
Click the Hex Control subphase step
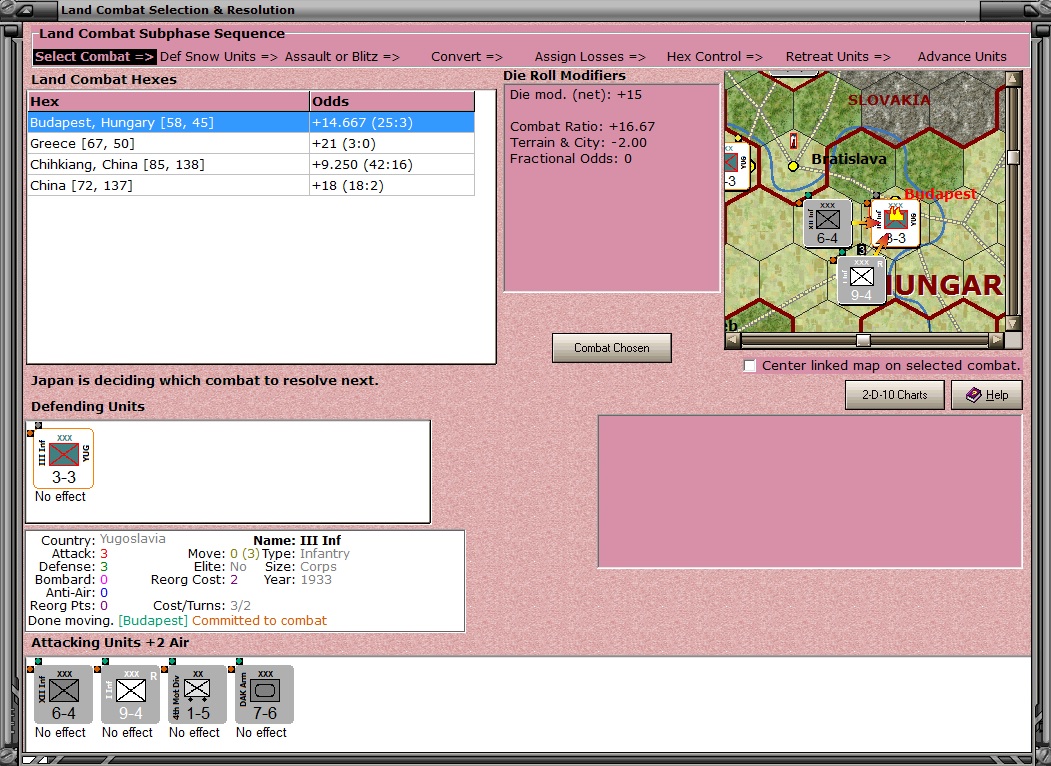(715, 57)
